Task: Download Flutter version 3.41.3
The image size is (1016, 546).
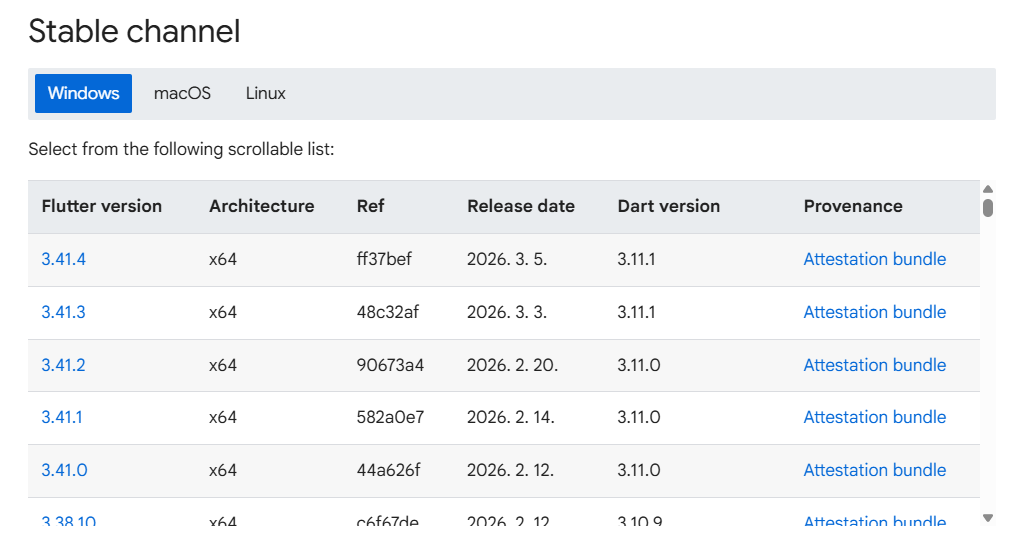Action: pyautogui.click(x=63, y=312)
